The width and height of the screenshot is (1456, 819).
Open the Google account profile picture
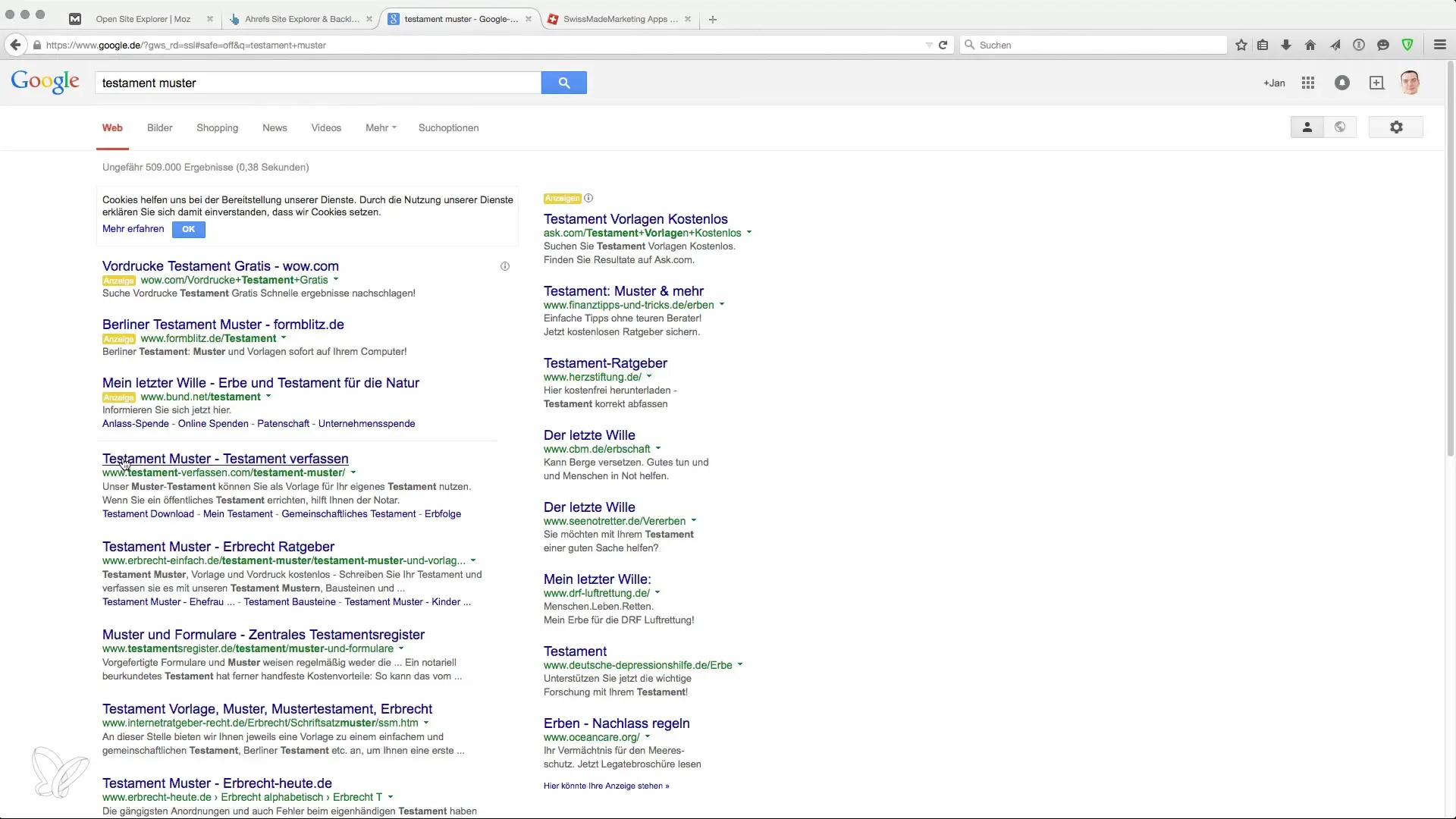(1410, 83)
